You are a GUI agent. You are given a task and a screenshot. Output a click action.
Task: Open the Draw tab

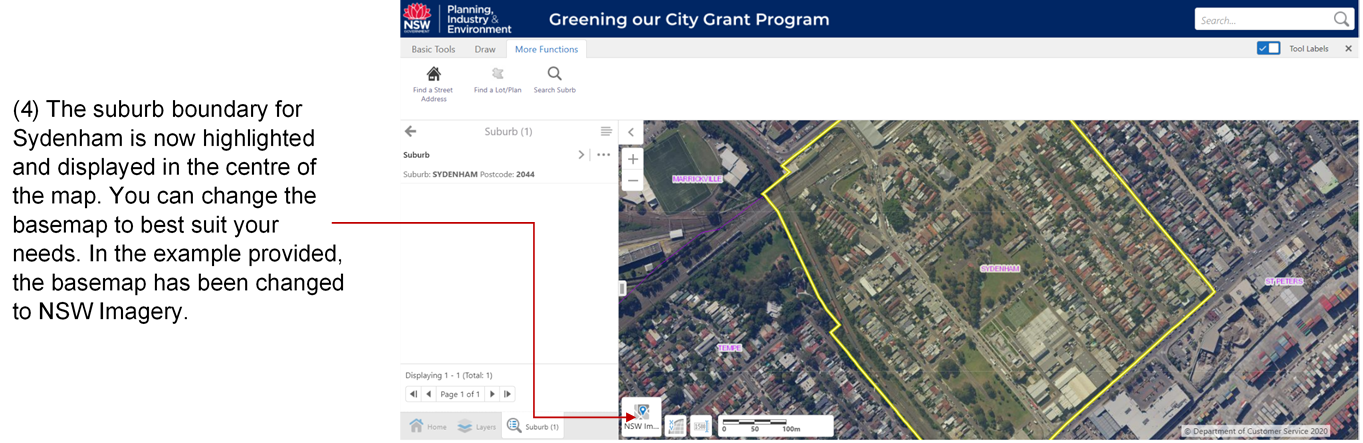485,49
